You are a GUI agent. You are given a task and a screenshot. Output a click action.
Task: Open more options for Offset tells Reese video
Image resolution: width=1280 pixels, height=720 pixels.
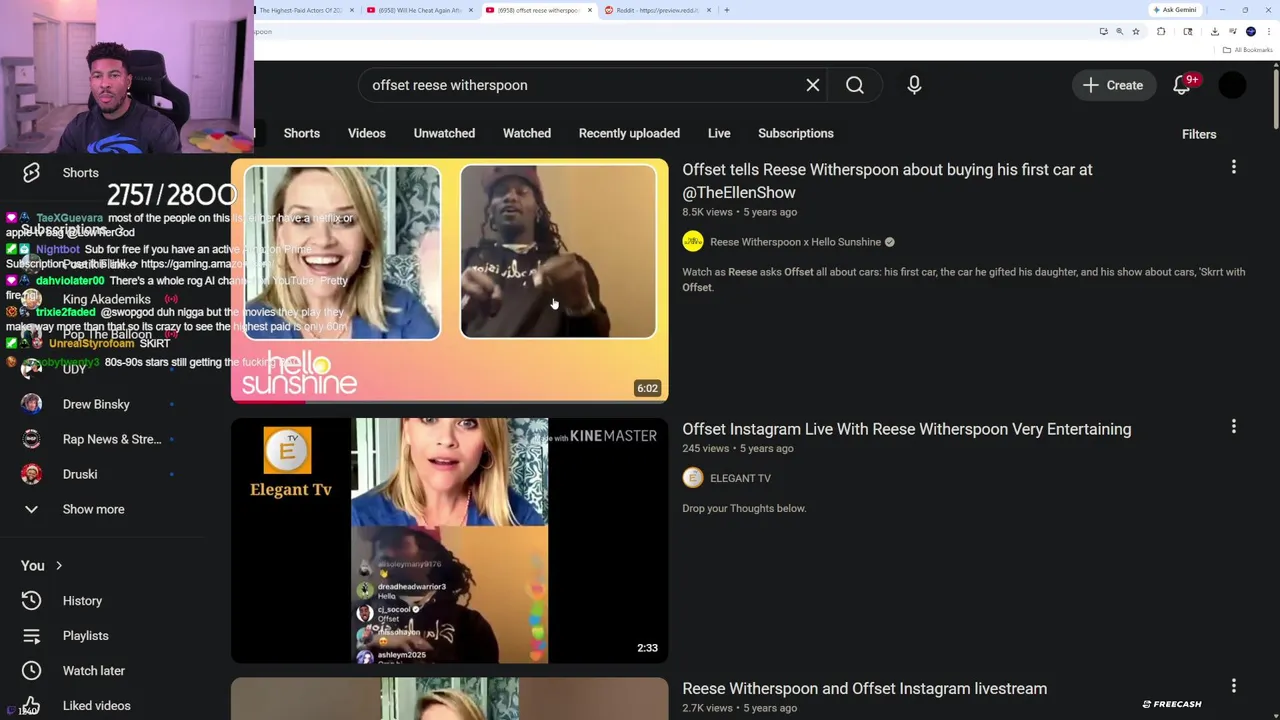[1233, 167]
